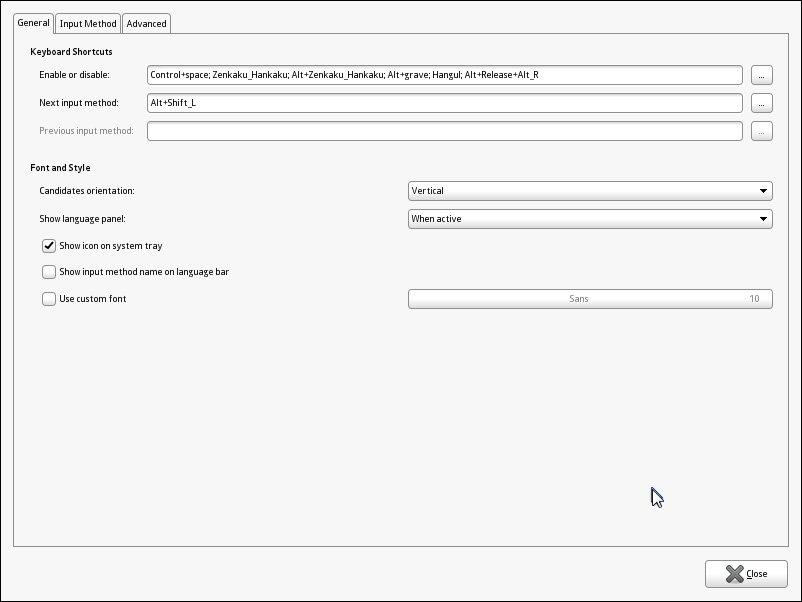Click the Previous input method shortcut field
Screen dimensions: 802x602
pyautogui.click(x=444, y=131)
